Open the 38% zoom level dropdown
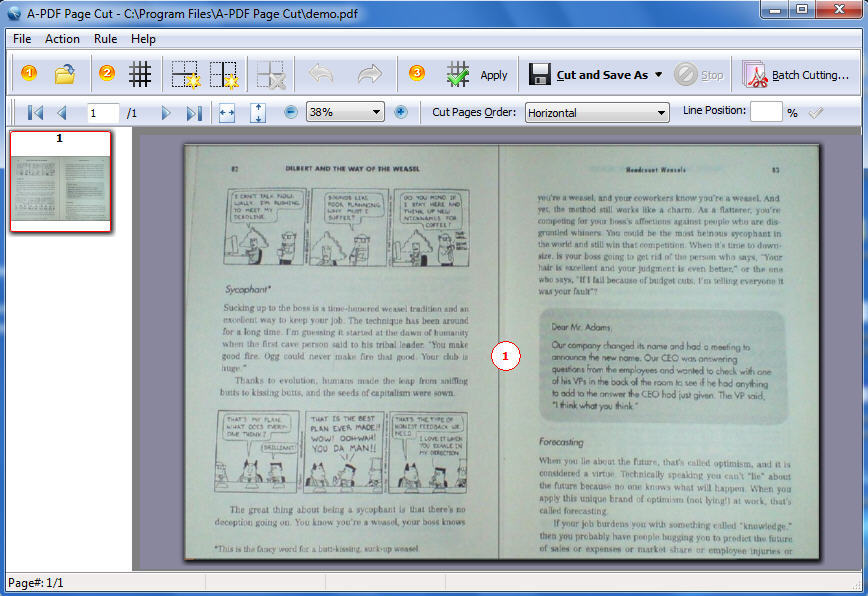This screenshot has width=868, height=596. (376, 113)
